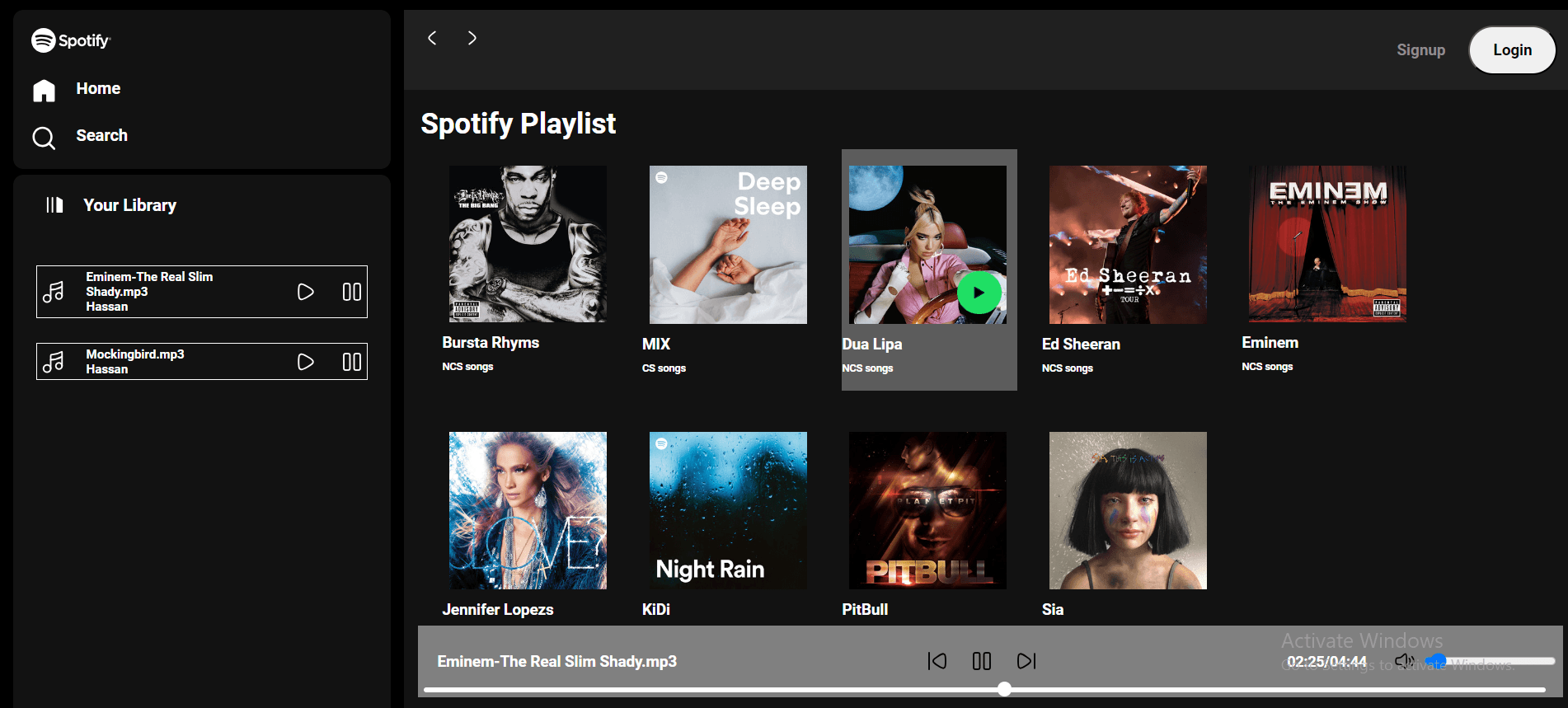The width and height of the screenshot is (1568, 708).
Task: Select Search in the sidebar
Action: point(101,136)
